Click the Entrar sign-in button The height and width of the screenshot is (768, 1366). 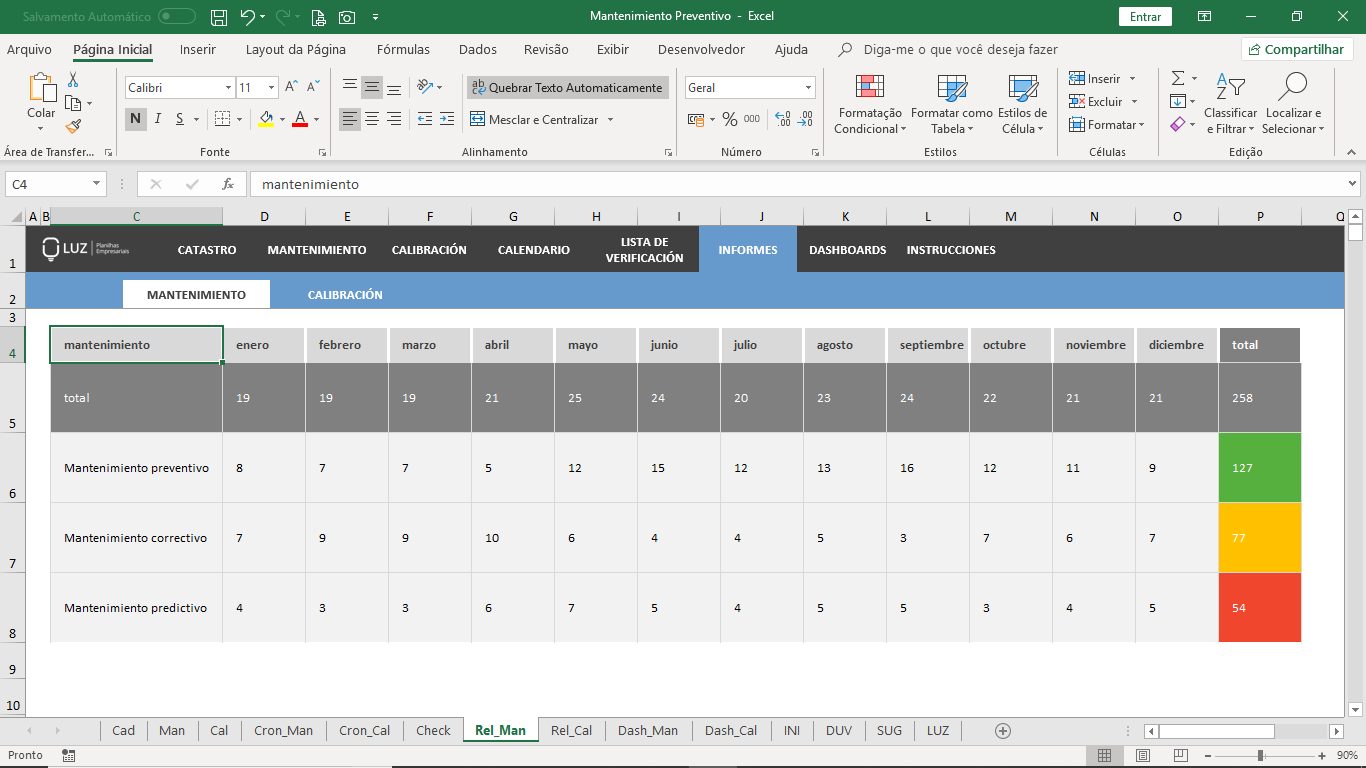(x=1145, y=17)
